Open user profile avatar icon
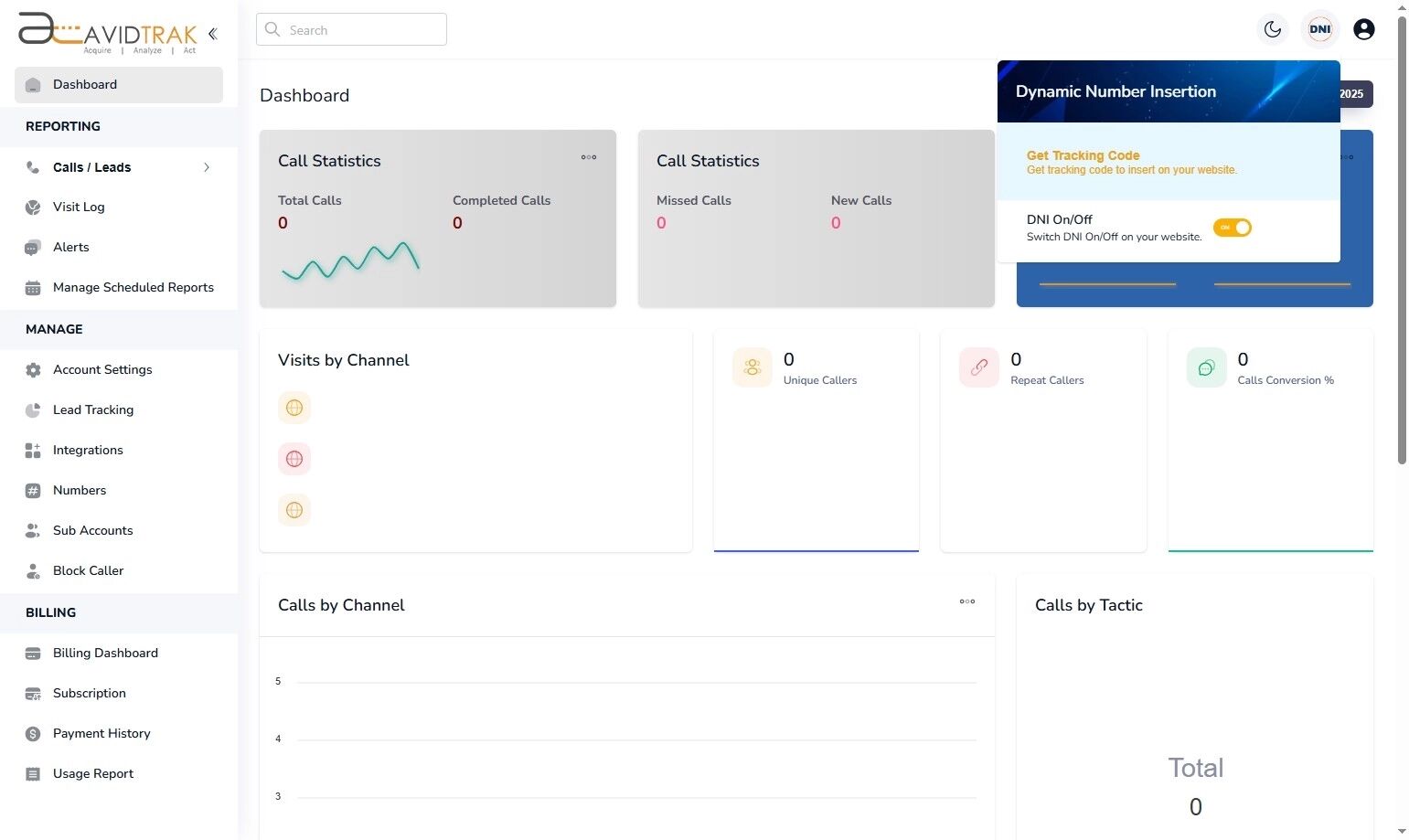The width and height of the screenshot is (1409, 840). (x=1363, y=29)
